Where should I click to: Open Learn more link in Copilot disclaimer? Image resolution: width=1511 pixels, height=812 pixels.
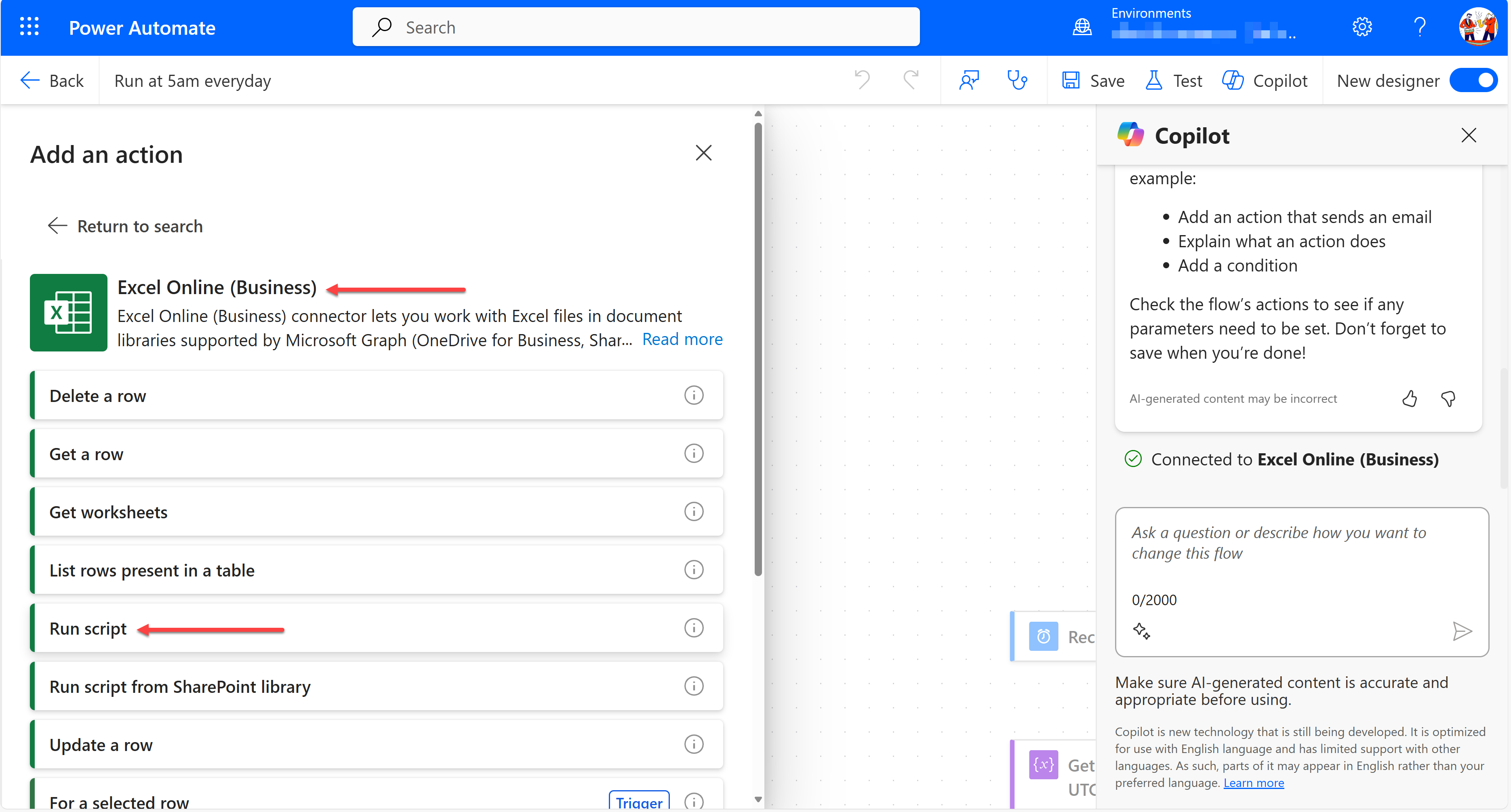click(x=1254, y=783)
